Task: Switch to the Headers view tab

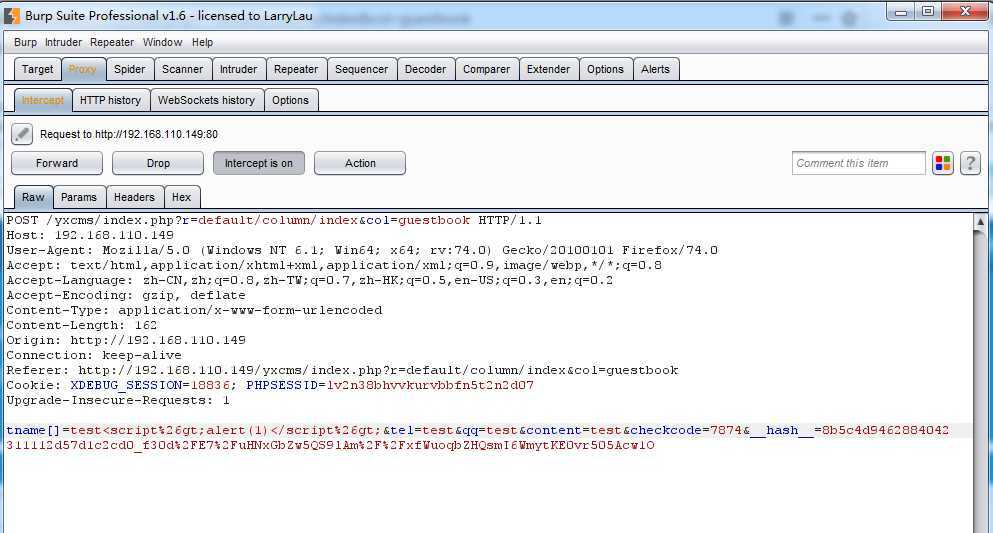Action: pos(134,197)
